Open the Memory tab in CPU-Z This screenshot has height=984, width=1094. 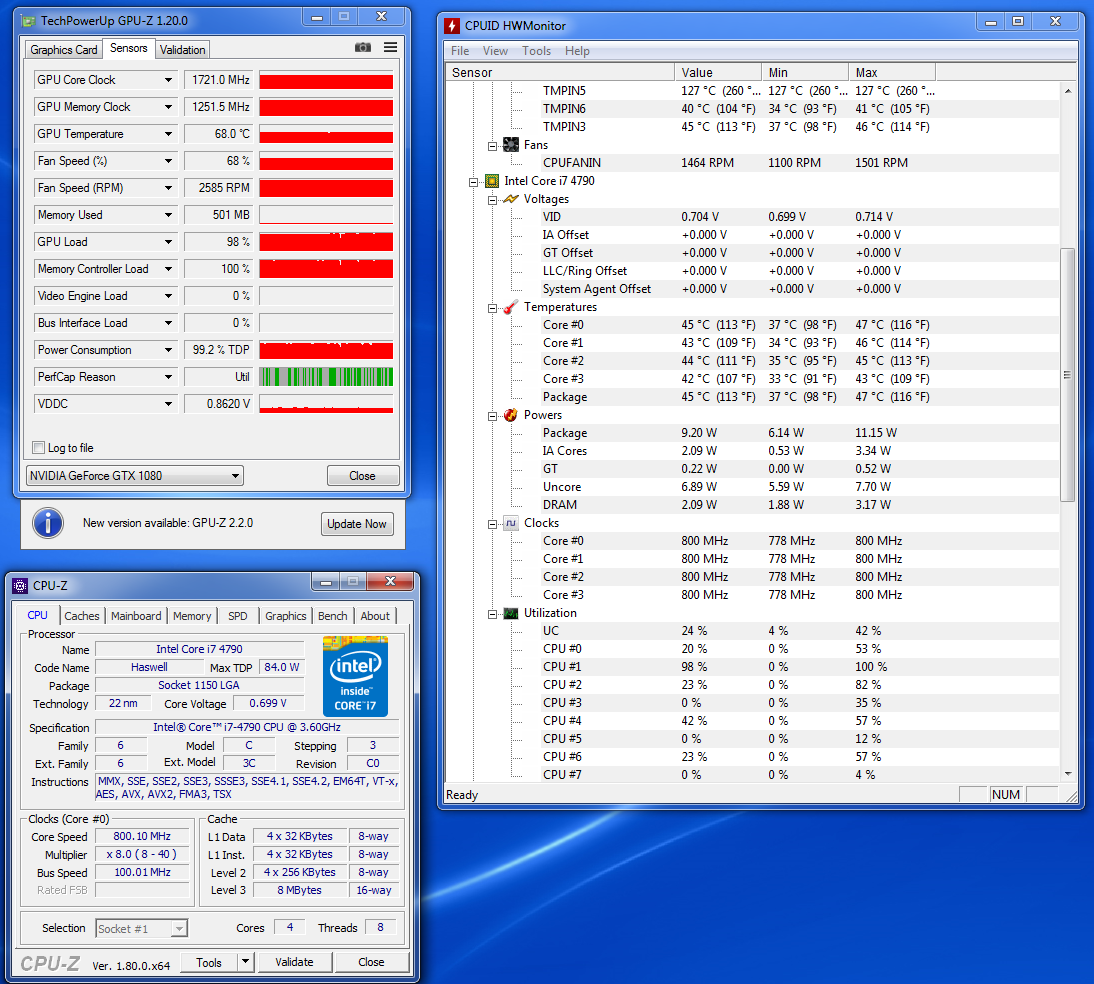pos(192,616)
